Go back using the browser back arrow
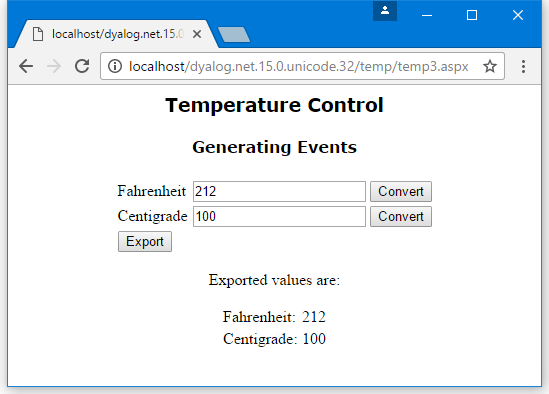549x394 pixels. (x=26, y=66)
